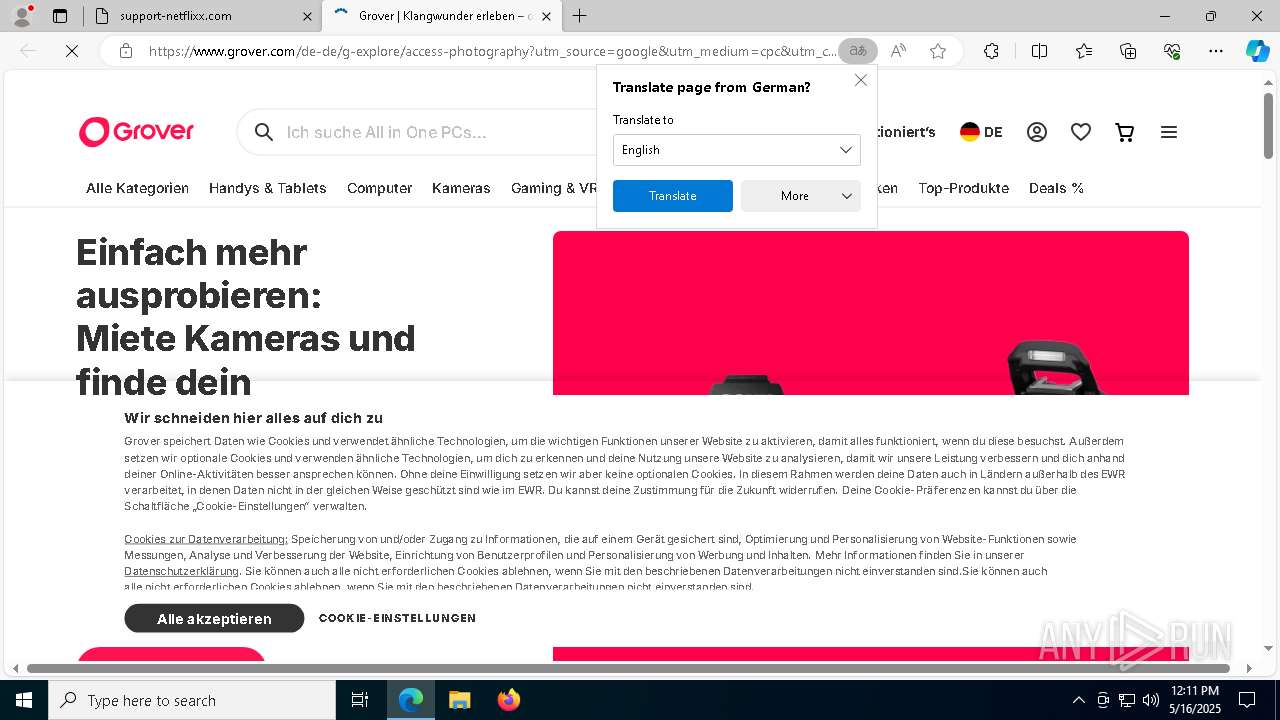Expand the Translate to English dropdown

(737, 150)
